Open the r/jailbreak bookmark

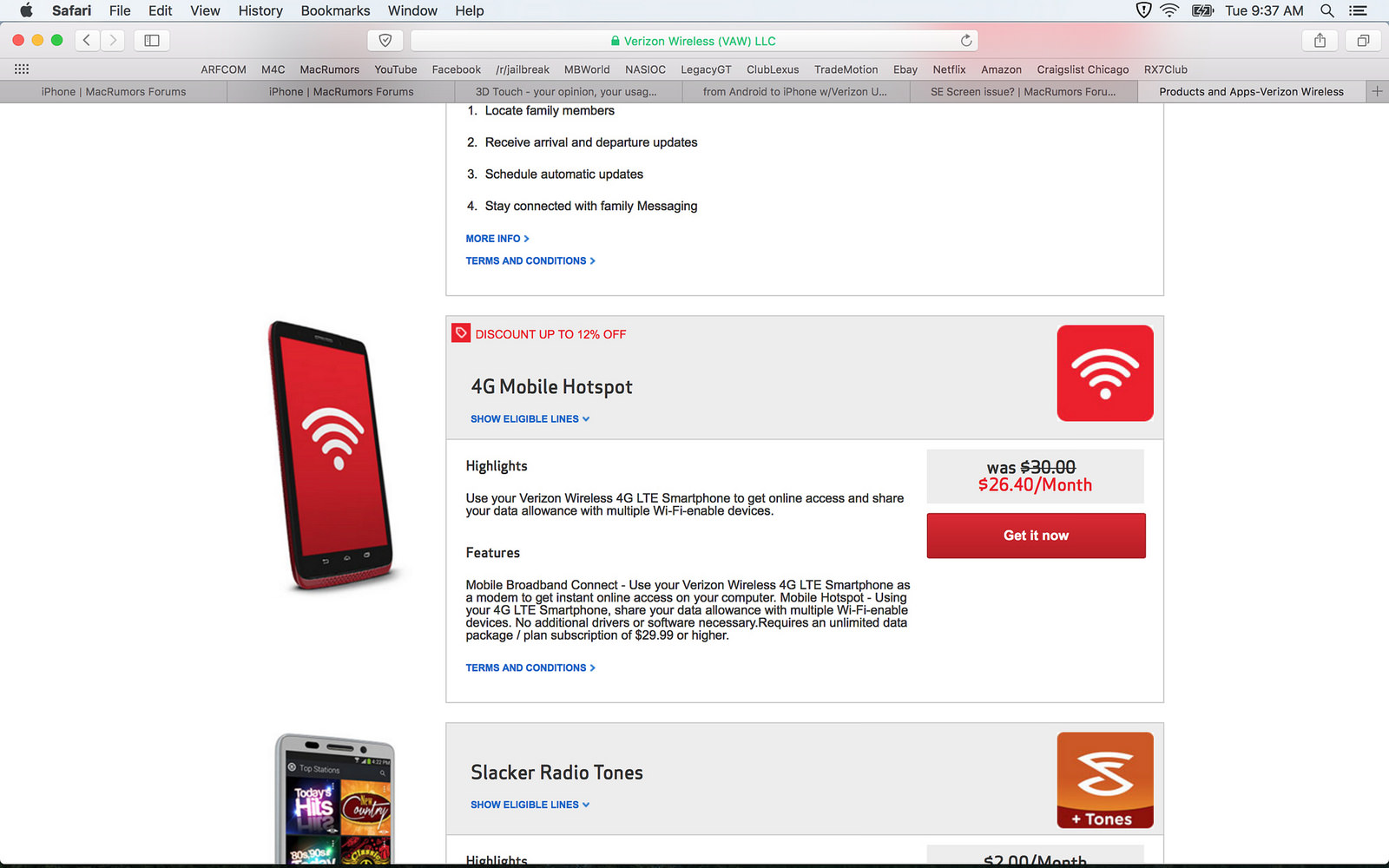523,69
